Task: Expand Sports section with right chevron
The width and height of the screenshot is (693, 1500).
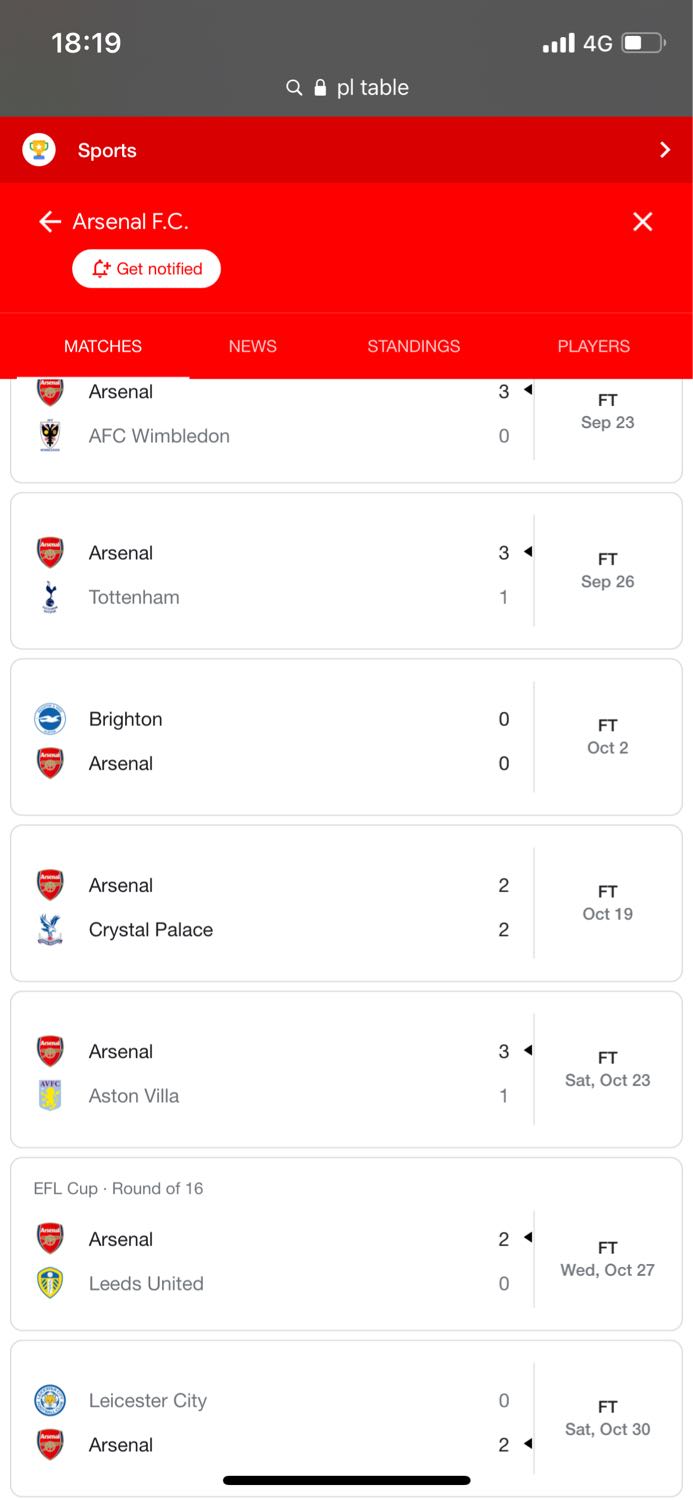Action: pyautogui.click(x=665, y=150)
